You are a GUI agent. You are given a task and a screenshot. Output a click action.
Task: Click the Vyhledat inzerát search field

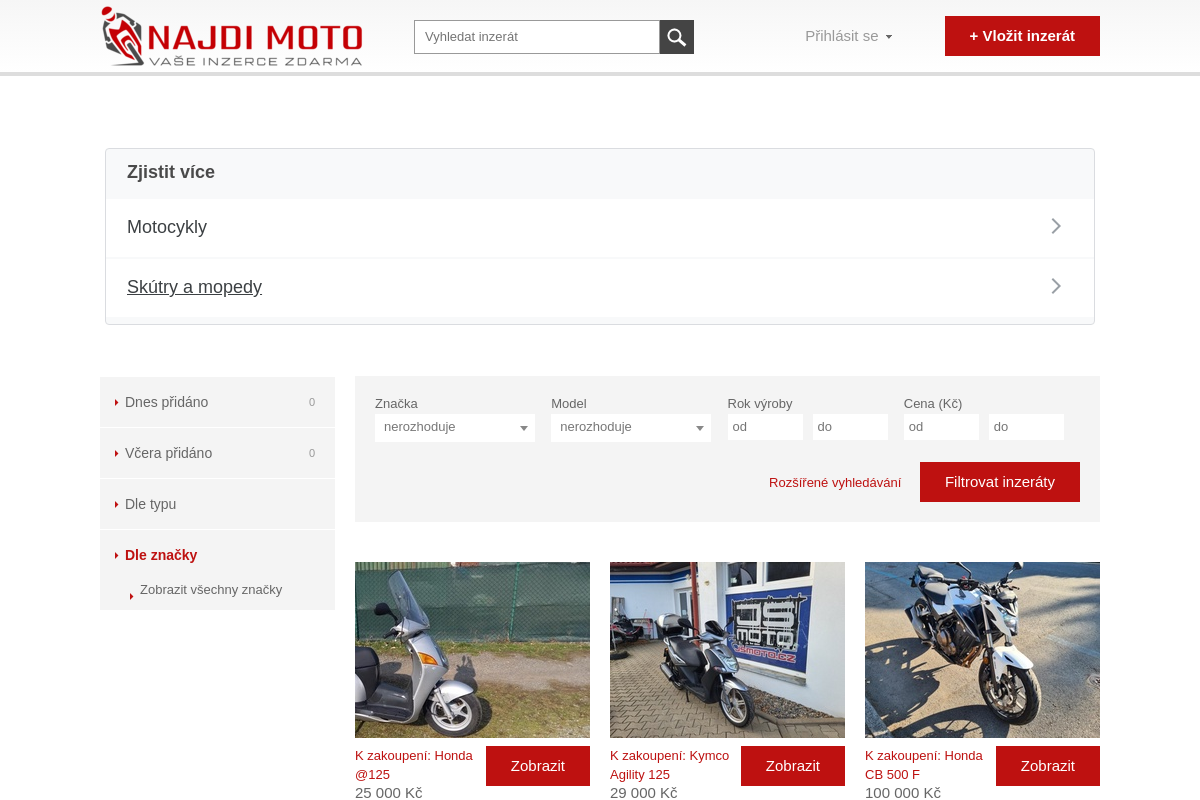tap(536, 37)
